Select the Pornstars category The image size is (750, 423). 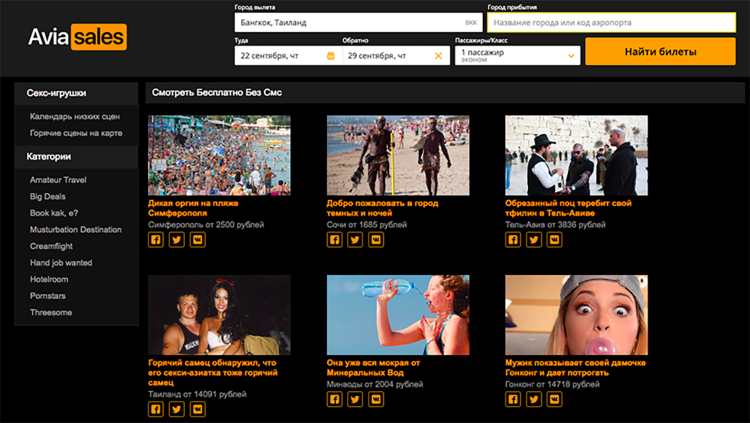47,296
